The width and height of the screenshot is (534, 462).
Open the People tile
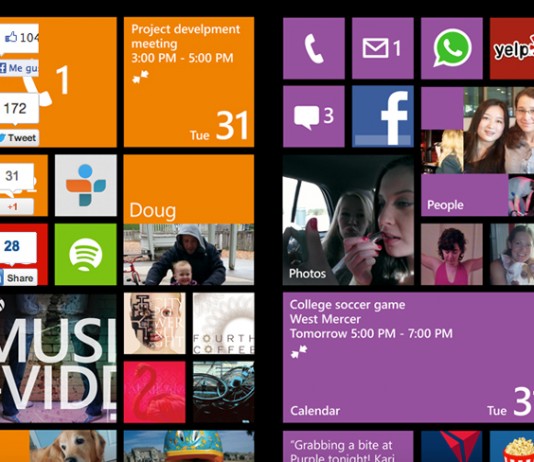click(477, 151)
